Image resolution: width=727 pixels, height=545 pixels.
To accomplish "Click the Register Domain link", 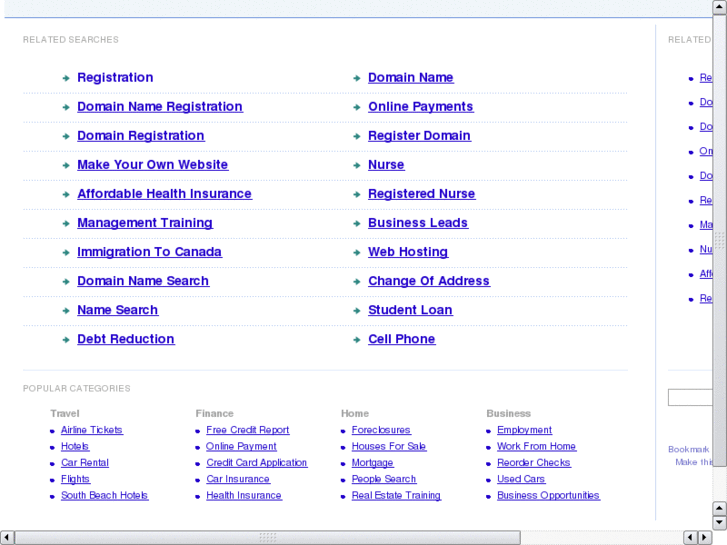I will (419, 136).
